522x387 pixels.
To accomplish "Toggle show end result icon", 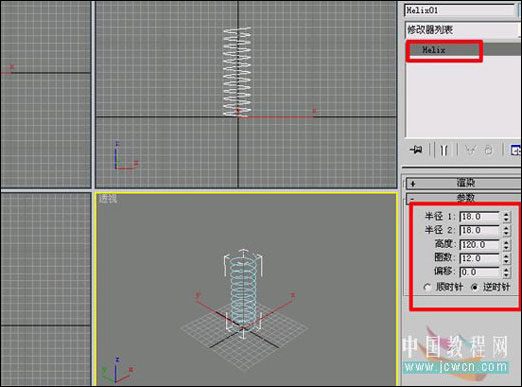I will pyautogui.click(x=444, y=150).
